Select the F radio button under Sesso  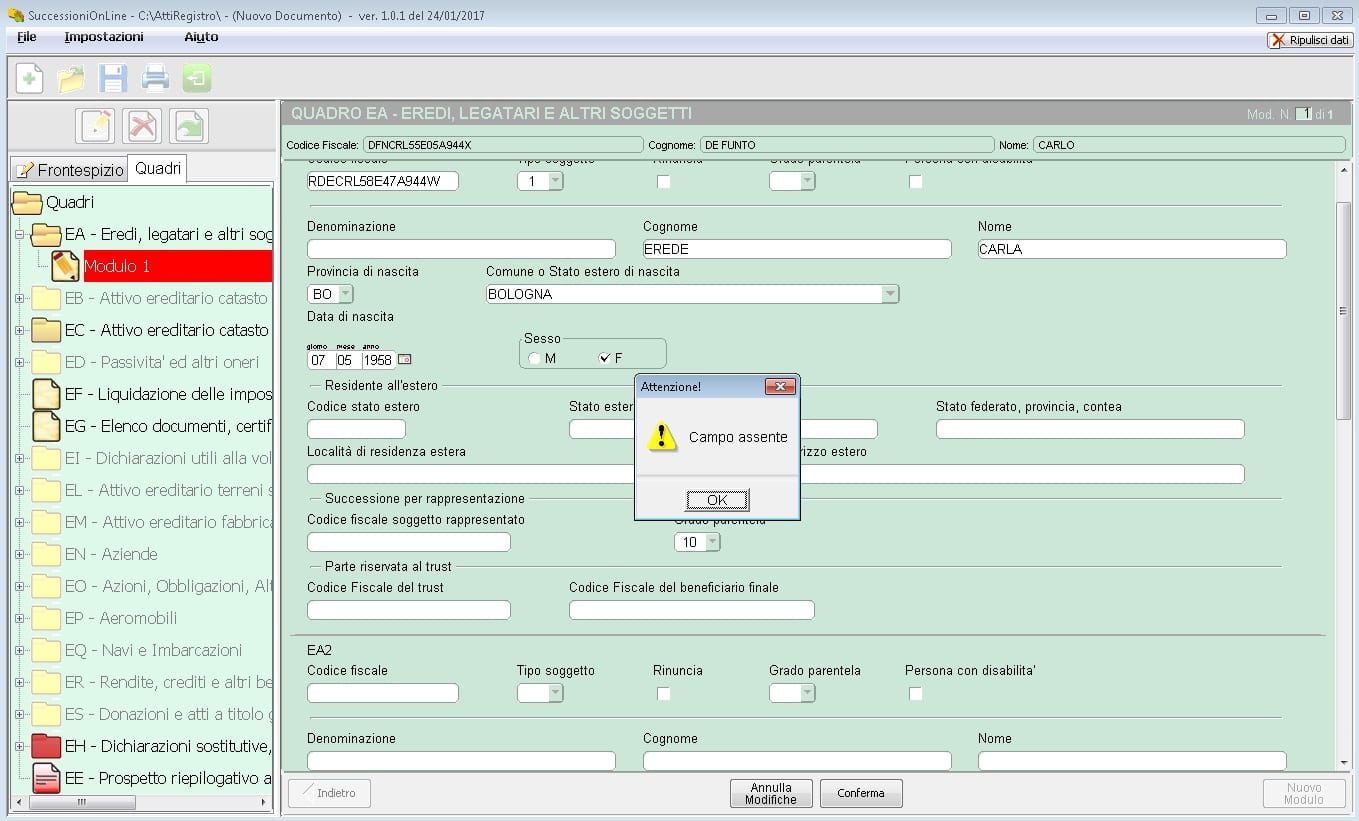[604, 358]
